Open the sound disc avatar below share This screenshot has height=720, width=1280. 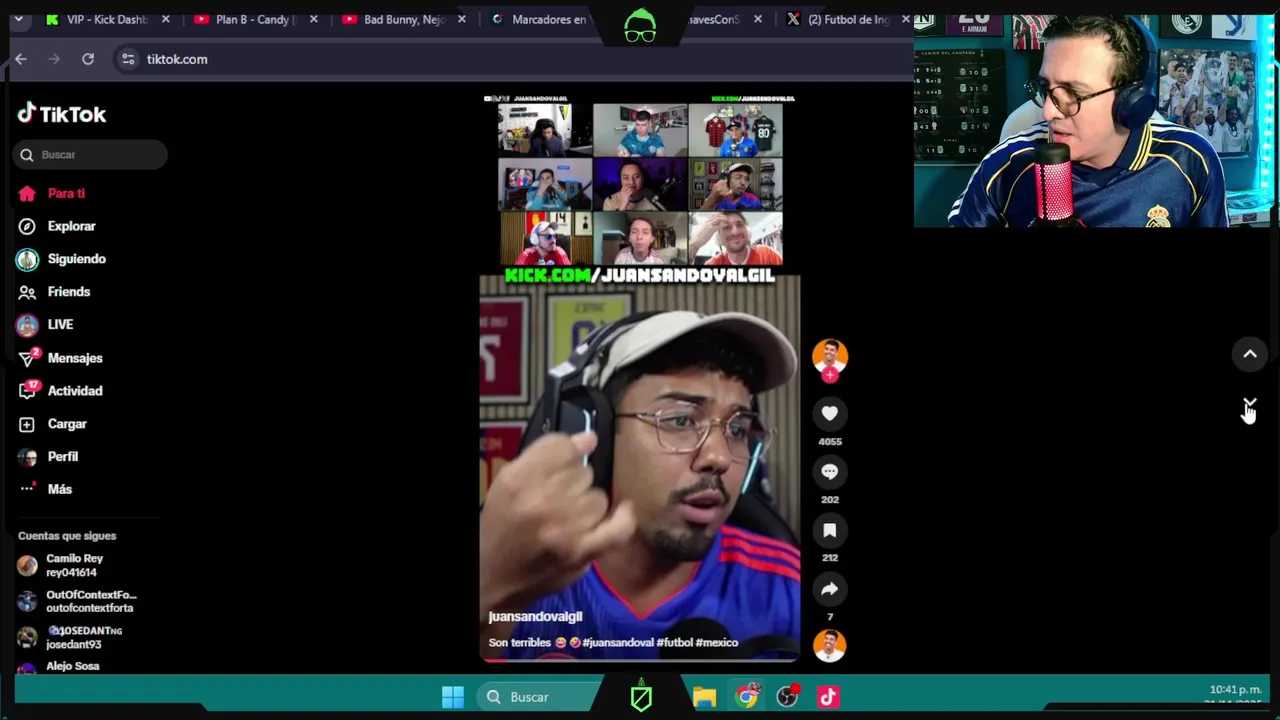[829, 646]
